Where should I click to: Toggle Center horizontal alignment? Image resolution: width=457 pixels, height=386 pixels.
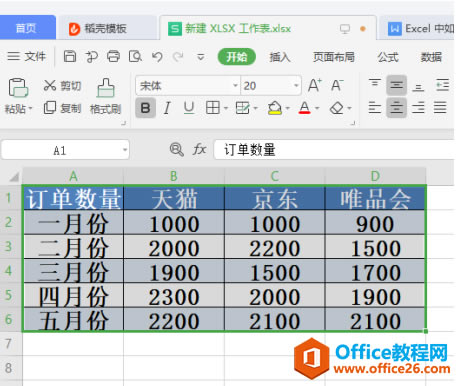pos(396,108)
